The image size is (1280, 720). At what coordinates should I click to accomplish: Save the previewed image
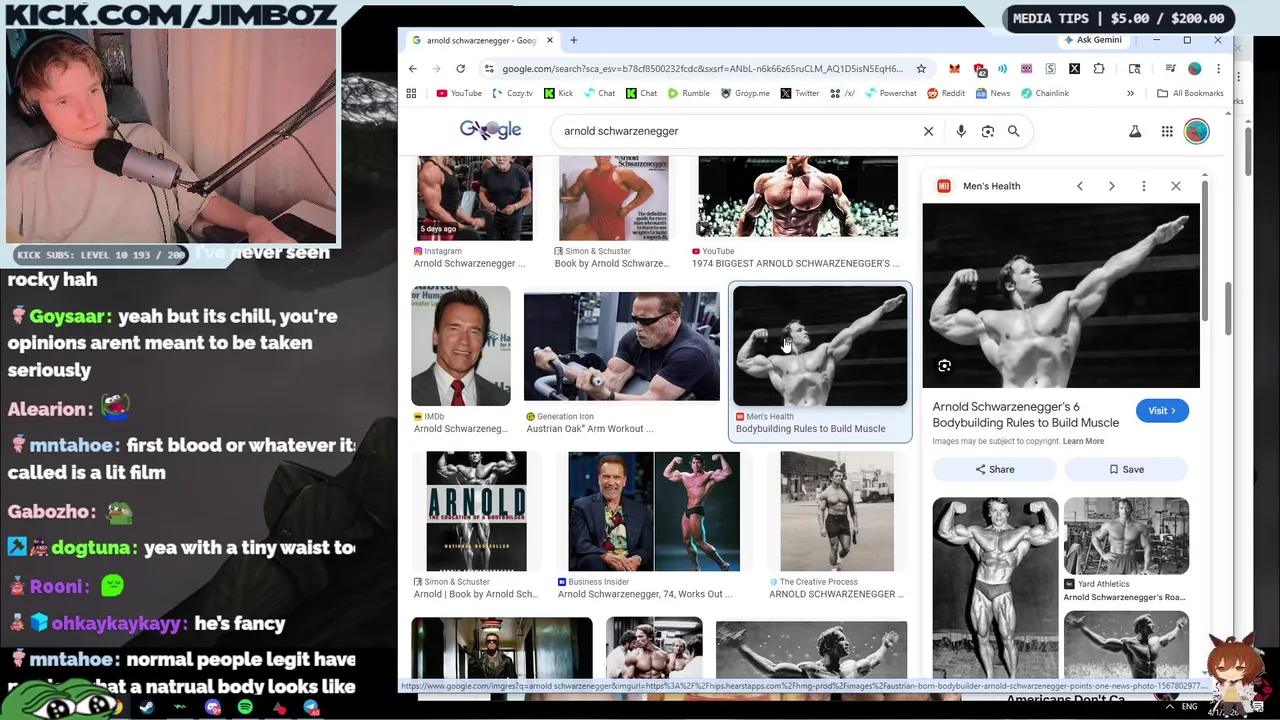[1126, 469]
